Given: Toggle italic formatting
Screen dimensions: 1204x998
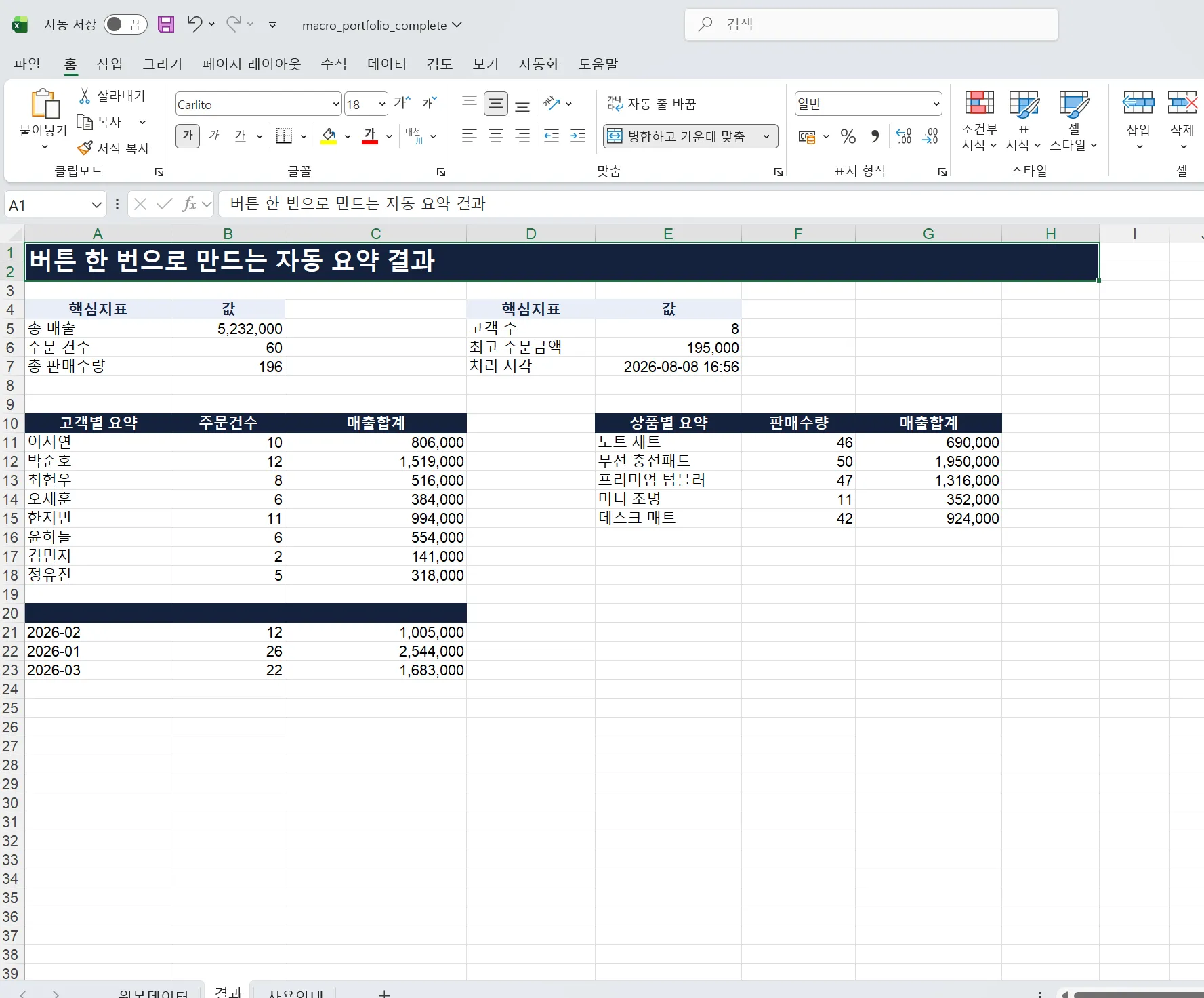Looking at the screenshot, I should [x=214, y=136].
